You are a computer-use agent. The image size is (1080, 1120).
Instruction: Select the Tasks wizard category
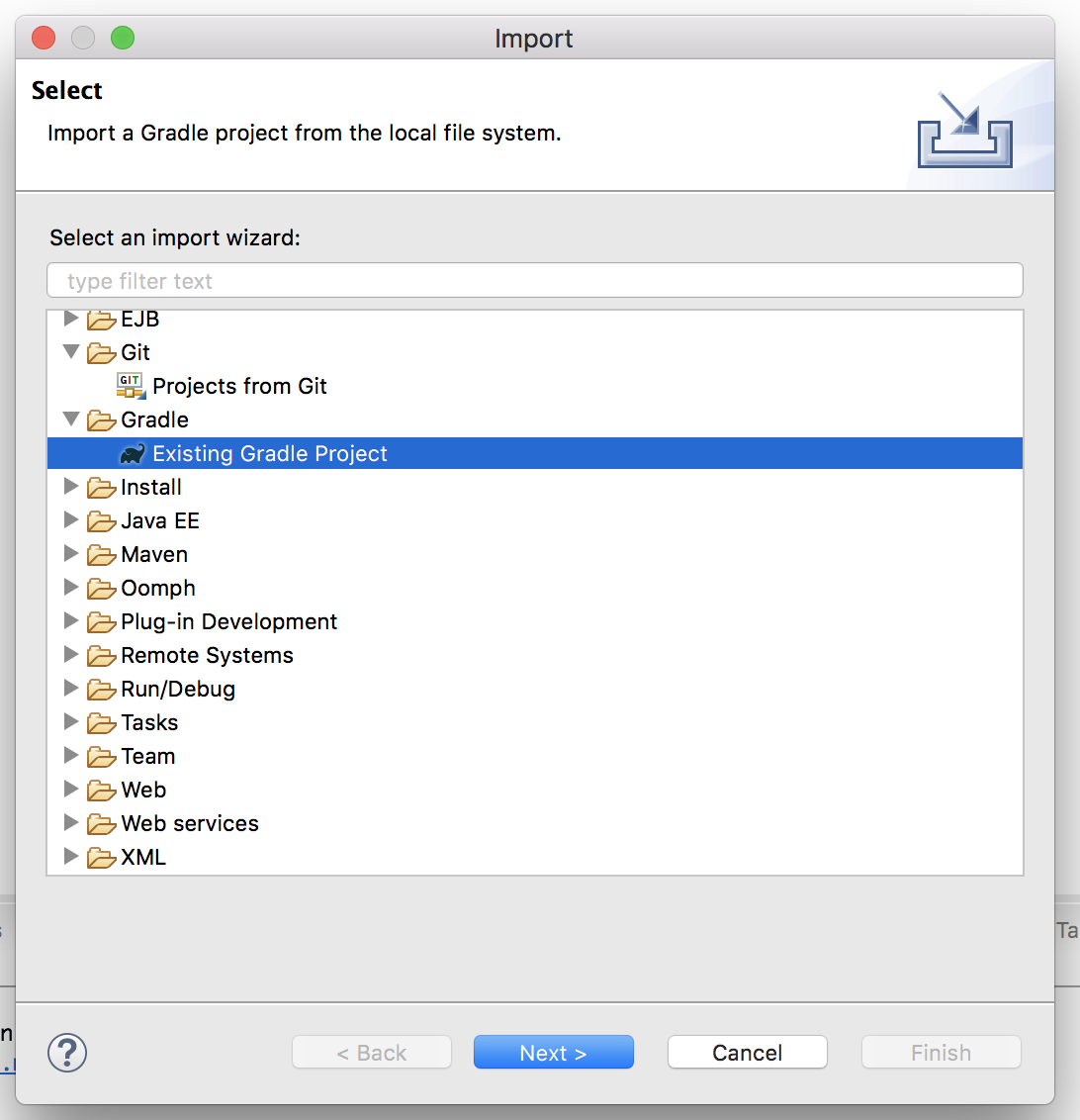(149, 723)
